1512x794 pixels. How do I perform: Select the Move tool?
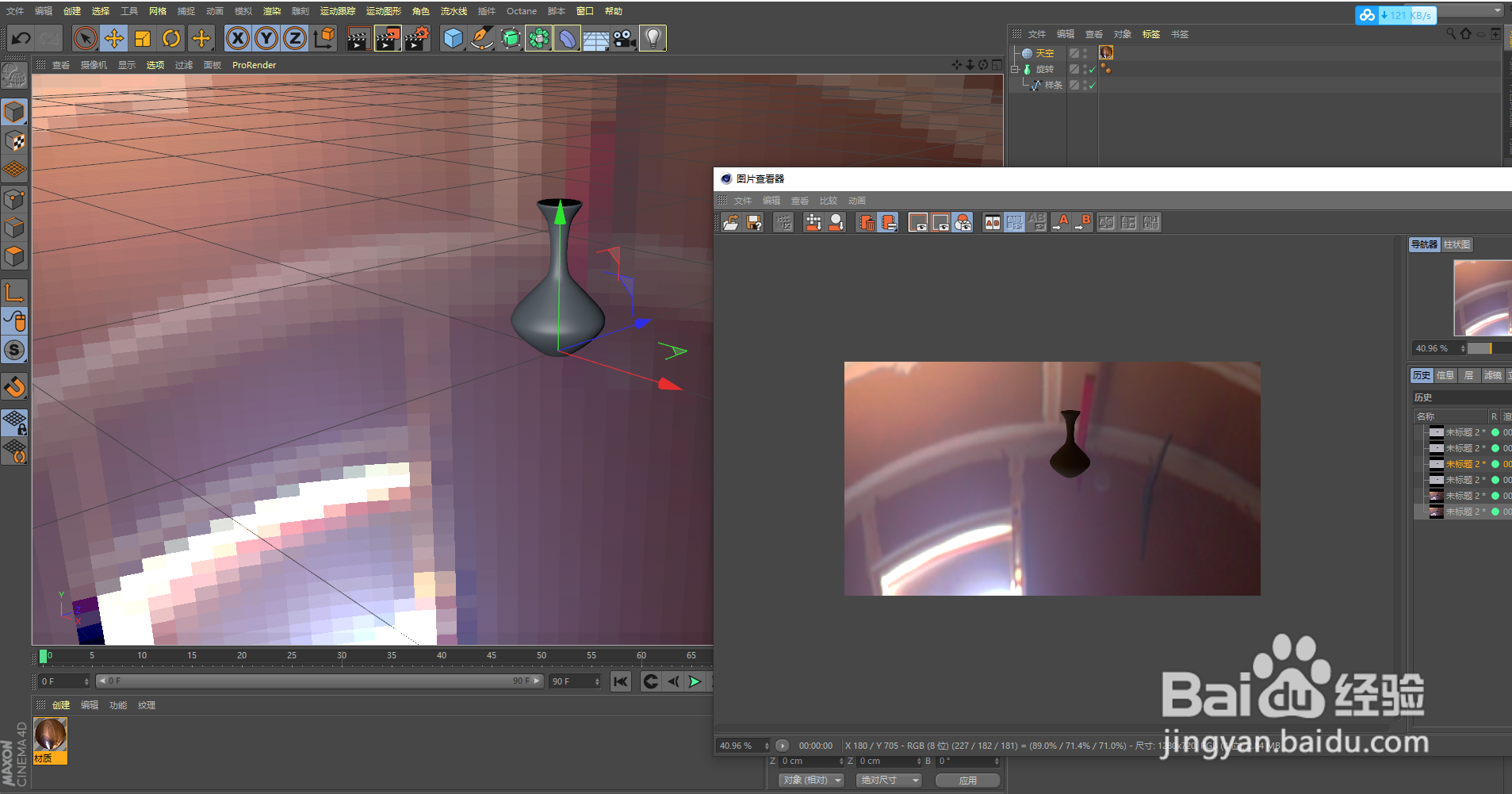114,38
